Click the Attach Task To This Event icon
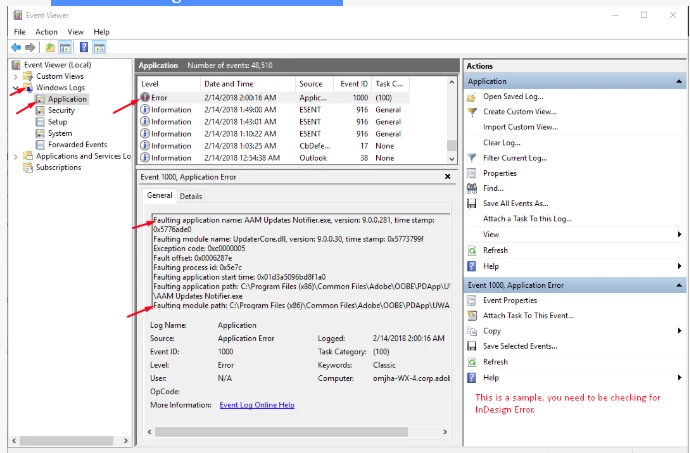This screenshot has height=453, width=690. coord(472,316)
